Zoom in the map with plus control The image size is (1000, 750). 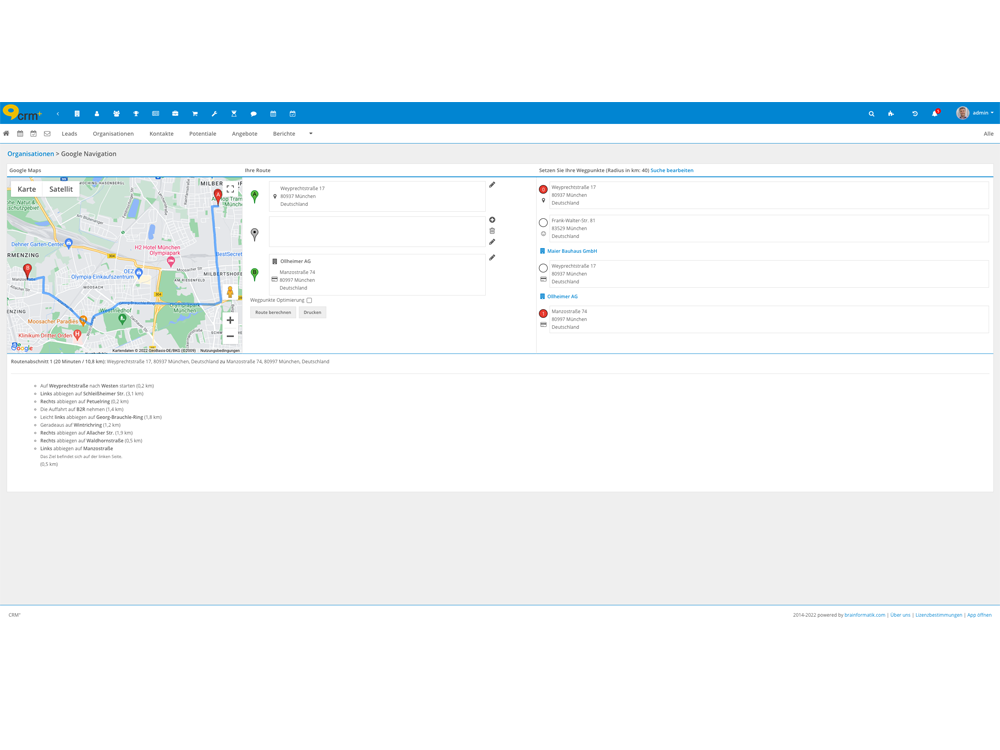[x=230, y=320]
